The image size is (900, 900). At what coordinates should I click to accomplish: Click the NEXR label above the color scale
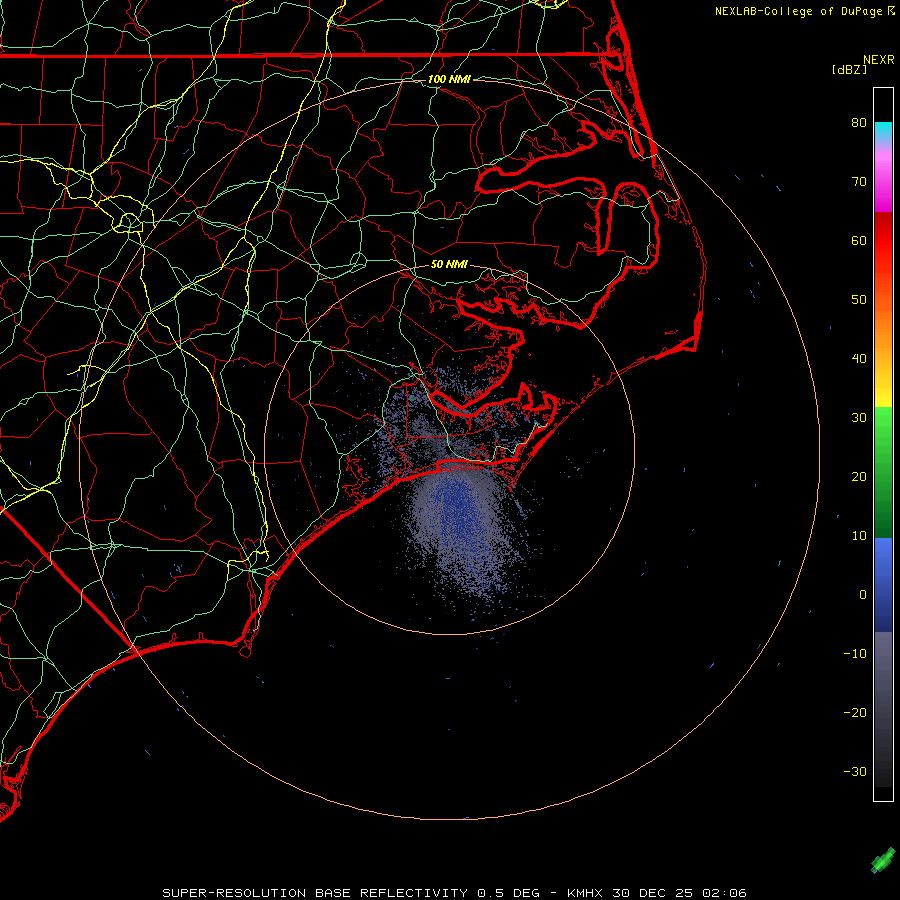(879, 60)
